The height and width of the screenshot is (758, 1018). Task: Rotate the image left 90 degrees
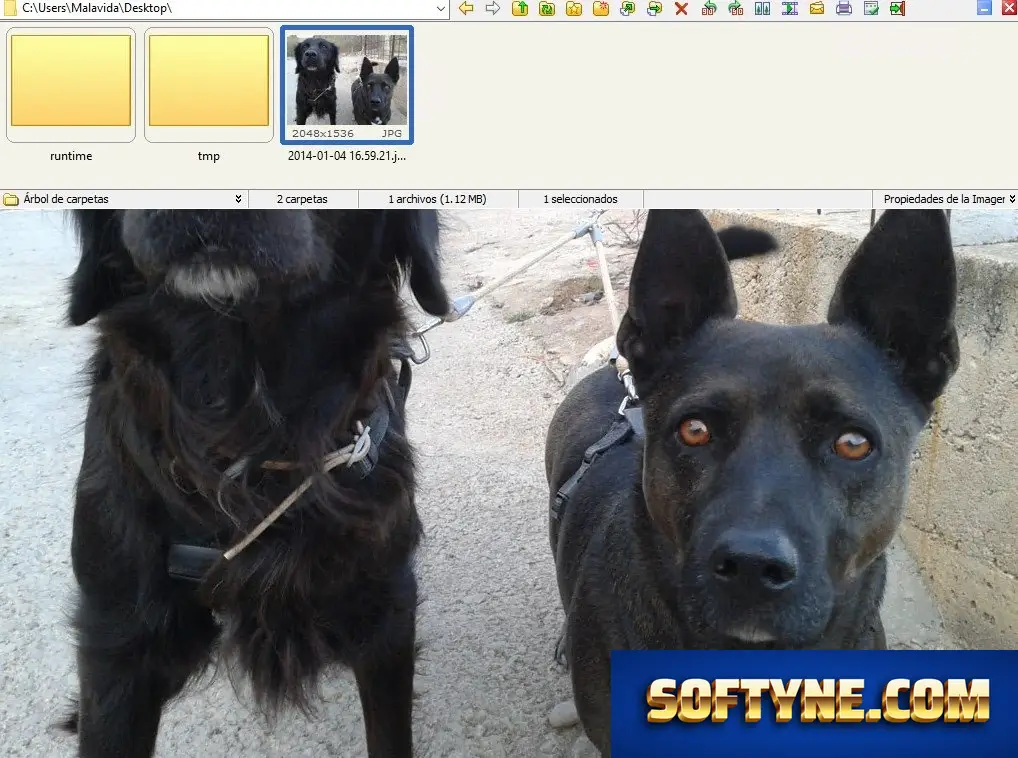pos(709,8)
